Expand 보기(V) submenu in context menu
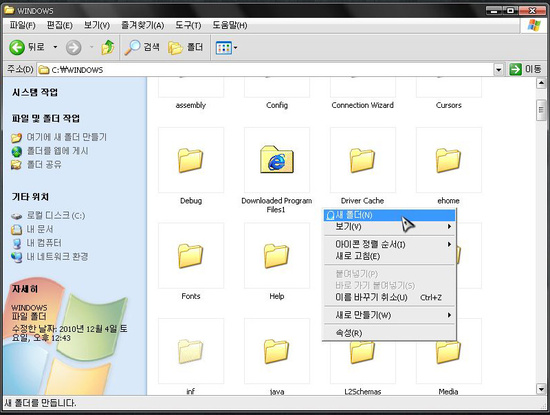 (x=389, y=227)
